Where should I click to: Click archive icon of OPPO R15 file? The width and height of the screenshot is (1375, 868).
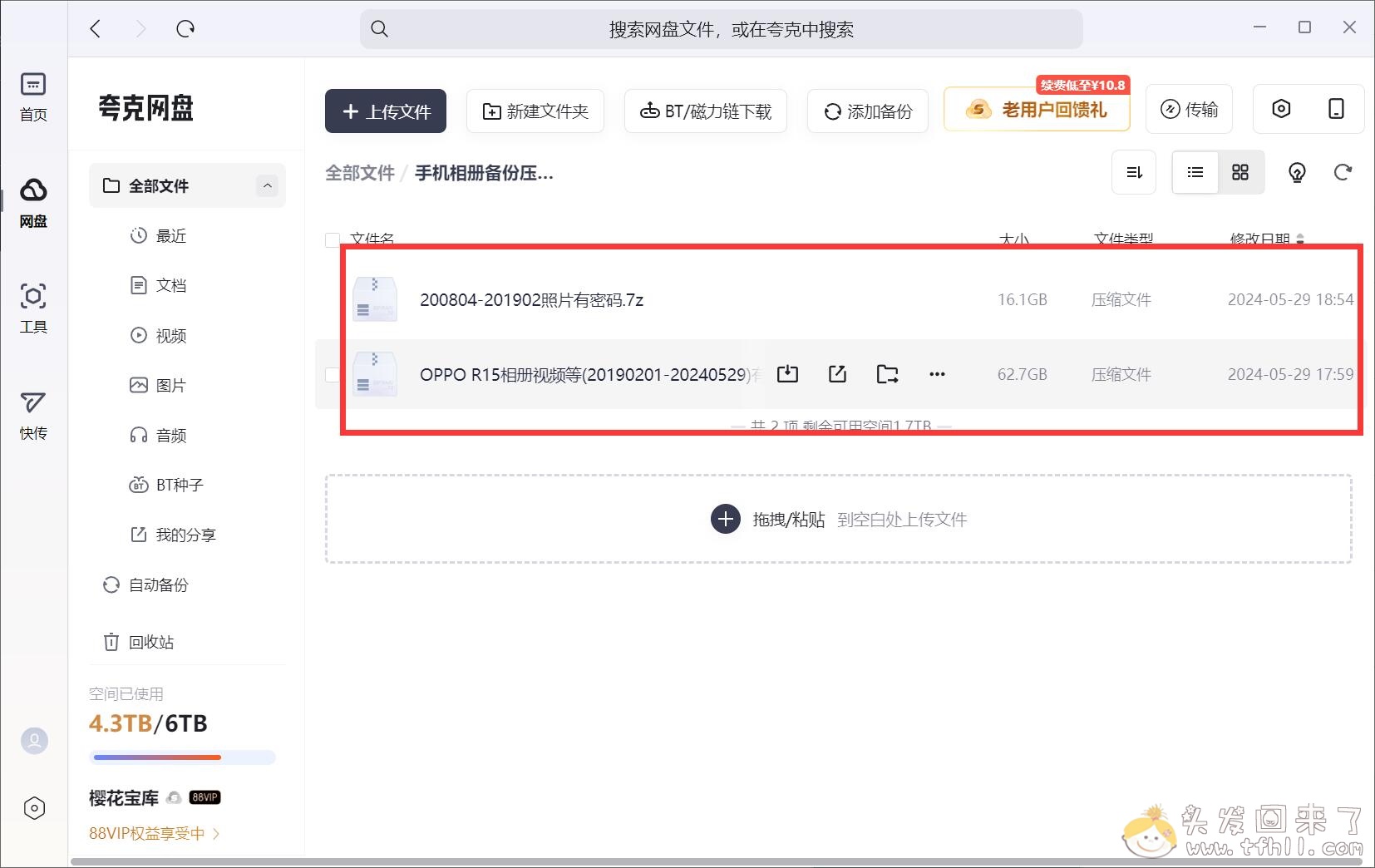375,374
